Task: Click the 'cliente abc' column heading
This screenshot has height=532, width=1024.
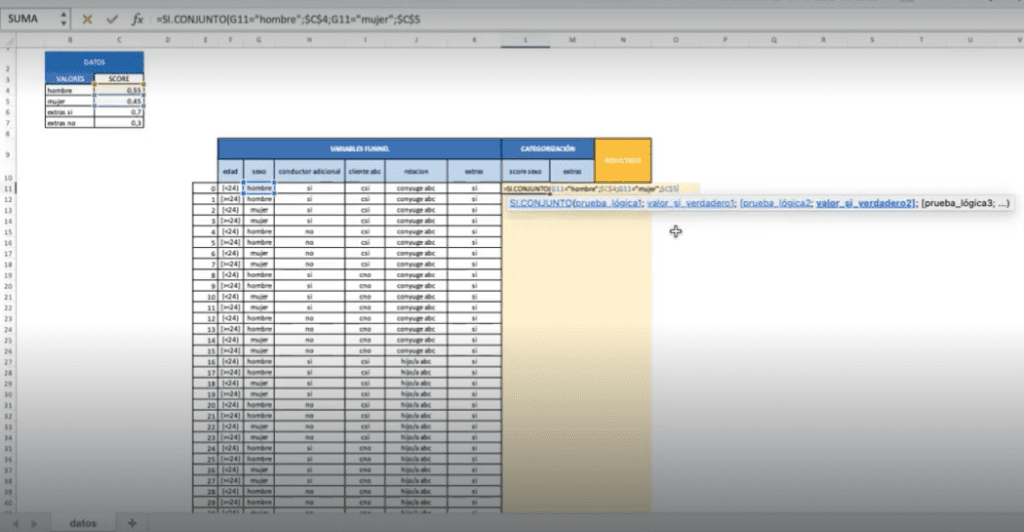Action: [365, 171]
